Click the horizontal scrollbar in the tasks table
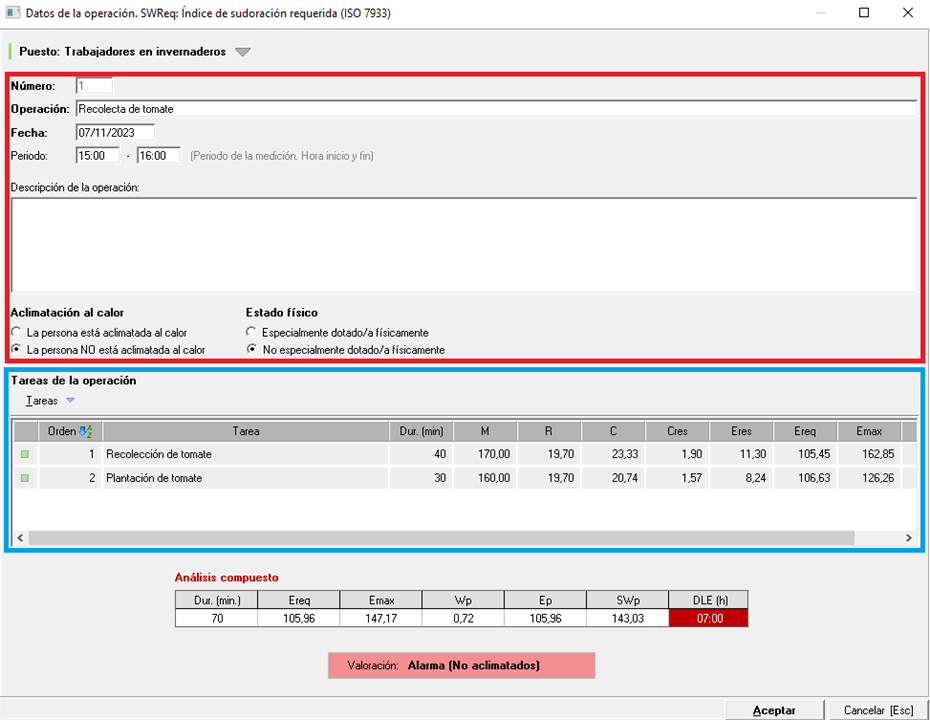 pos(440,538)
